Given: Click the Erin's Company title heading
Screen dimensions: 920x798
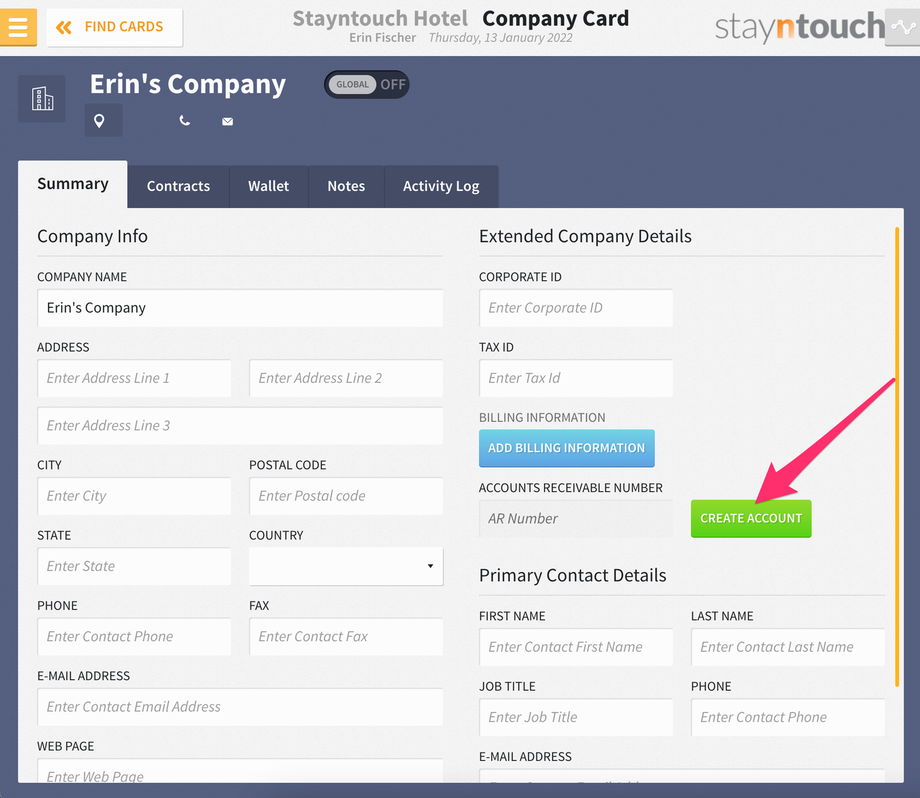Looking at the screenshot, I should 188,84.
